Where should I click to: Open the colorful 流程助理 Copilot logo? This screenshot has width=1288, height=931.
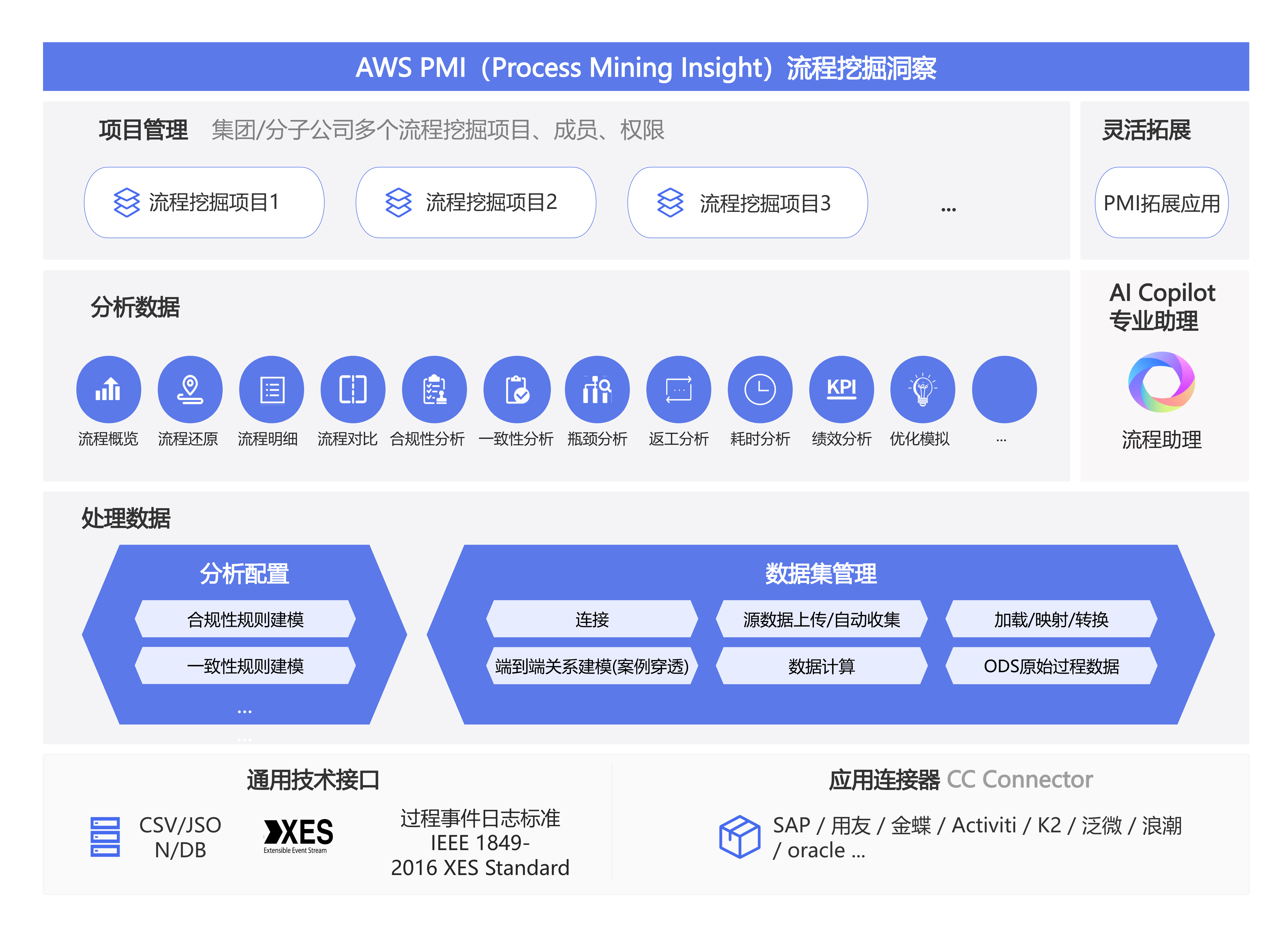pyautogui.click(x=1161, y=382)
